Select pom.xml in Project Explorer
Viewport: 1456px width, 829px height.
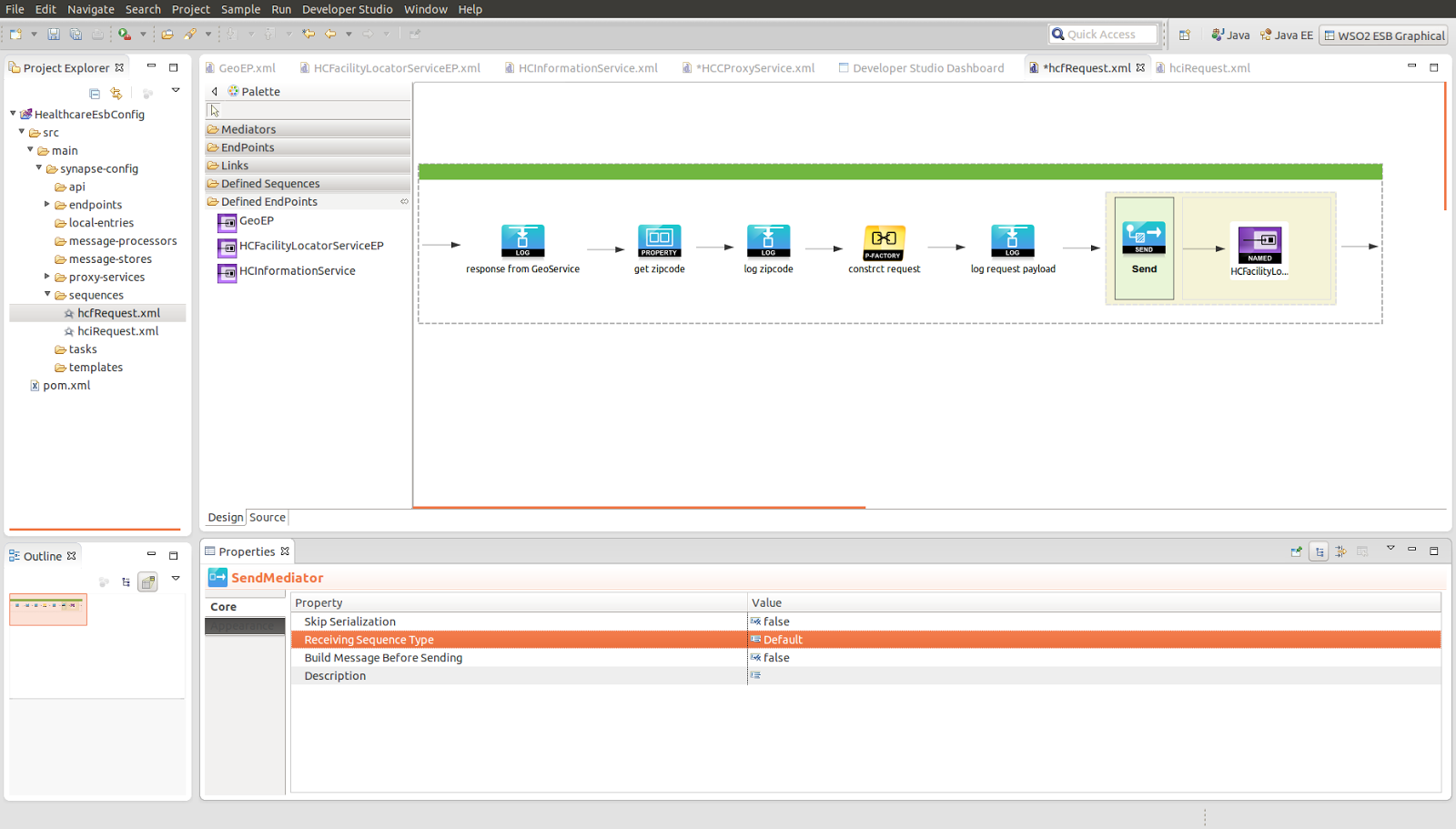(x=60, y=386)
